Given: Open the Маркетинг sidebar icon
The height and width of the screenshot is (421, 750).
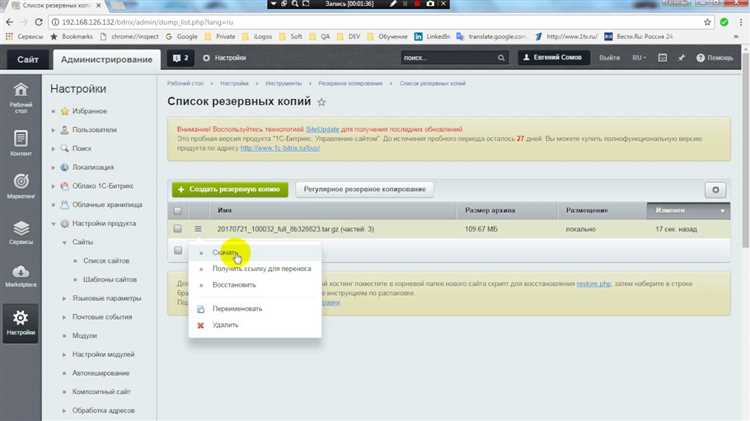Looking at the screenshot, I should 21,186.
